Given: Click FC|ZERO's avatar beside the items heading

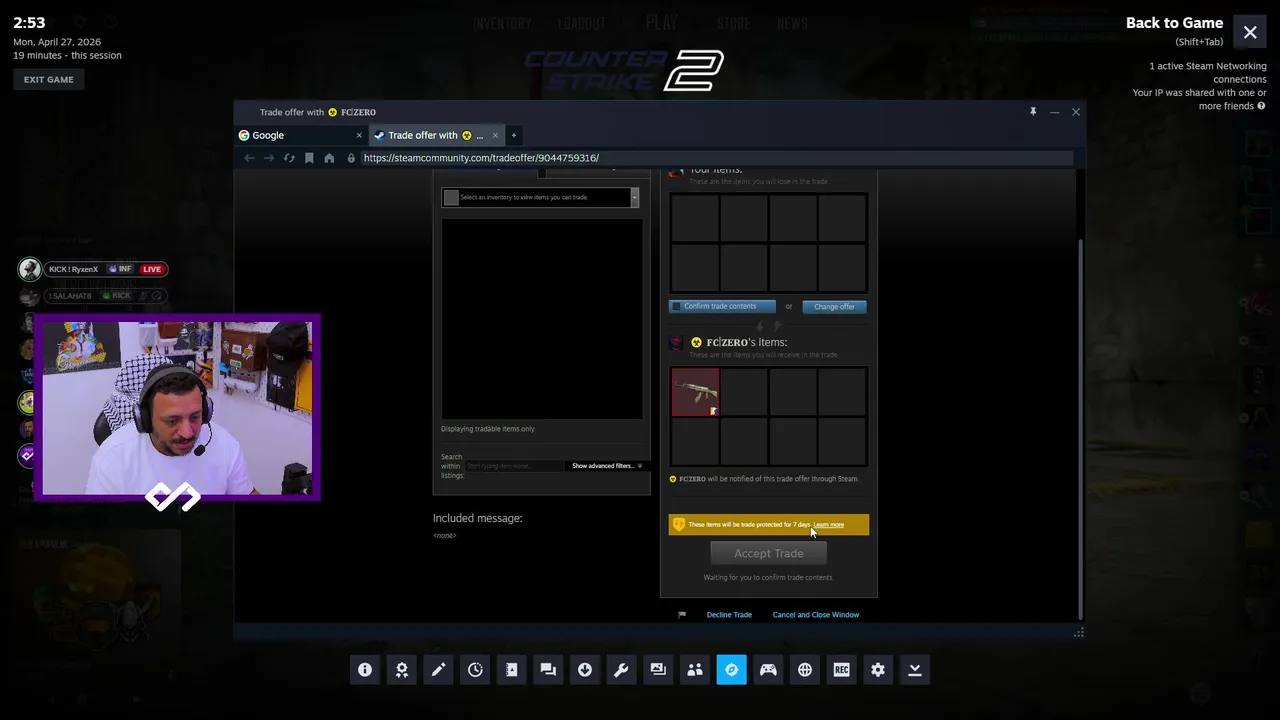Looking at the screenshot, I should coord(676,343).
